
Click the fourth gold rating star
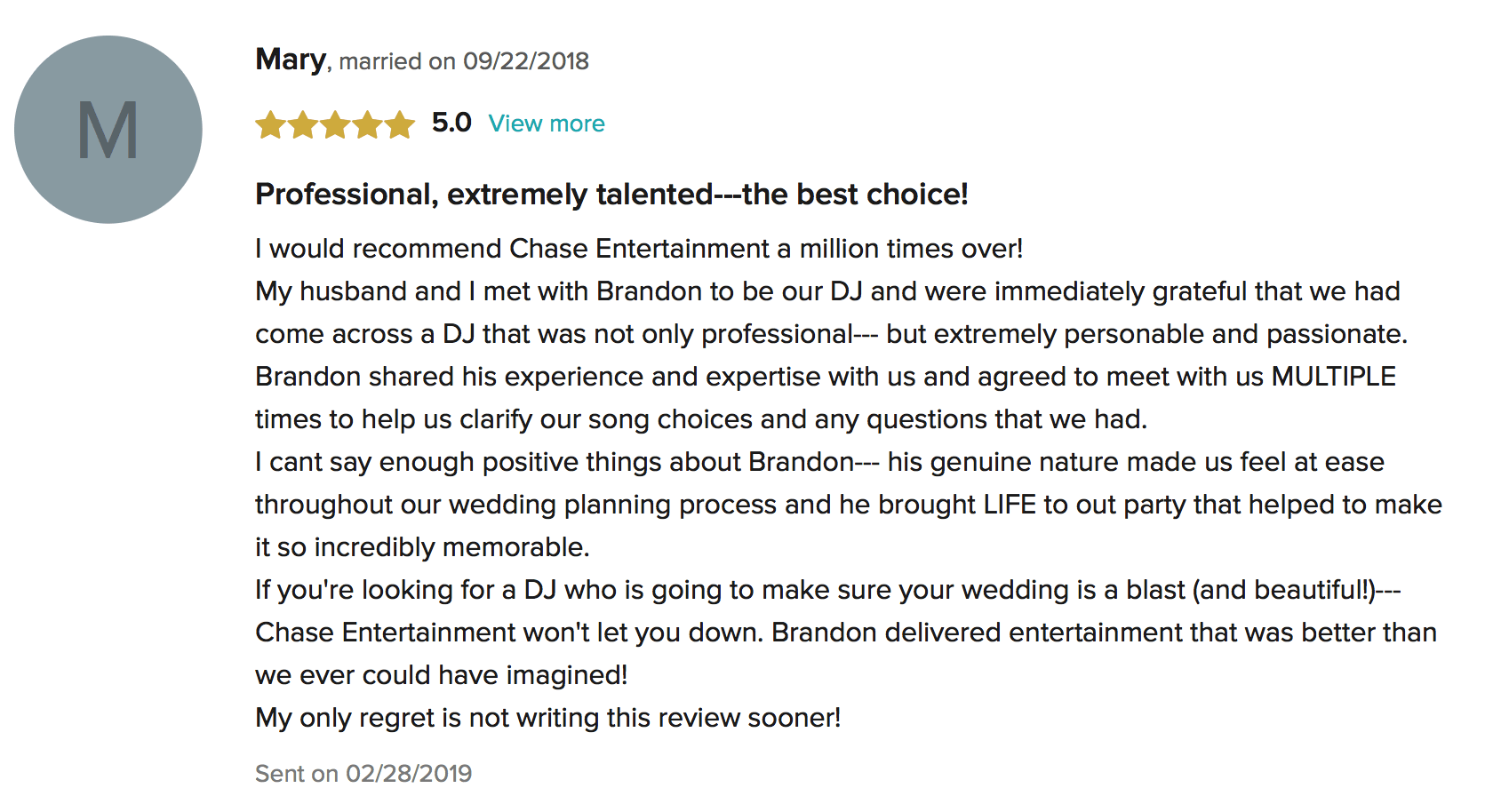click(367, 124)
